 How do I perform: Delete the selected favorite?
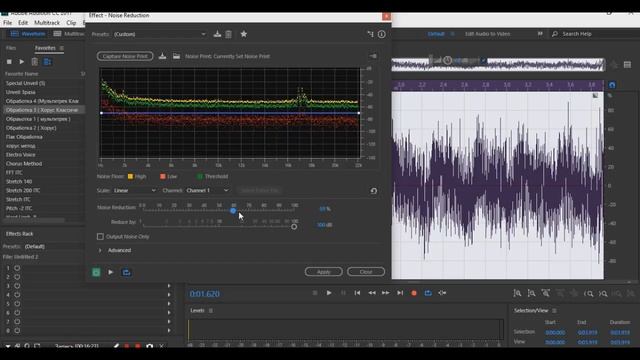pyautogui.click(x=35, y=62)
